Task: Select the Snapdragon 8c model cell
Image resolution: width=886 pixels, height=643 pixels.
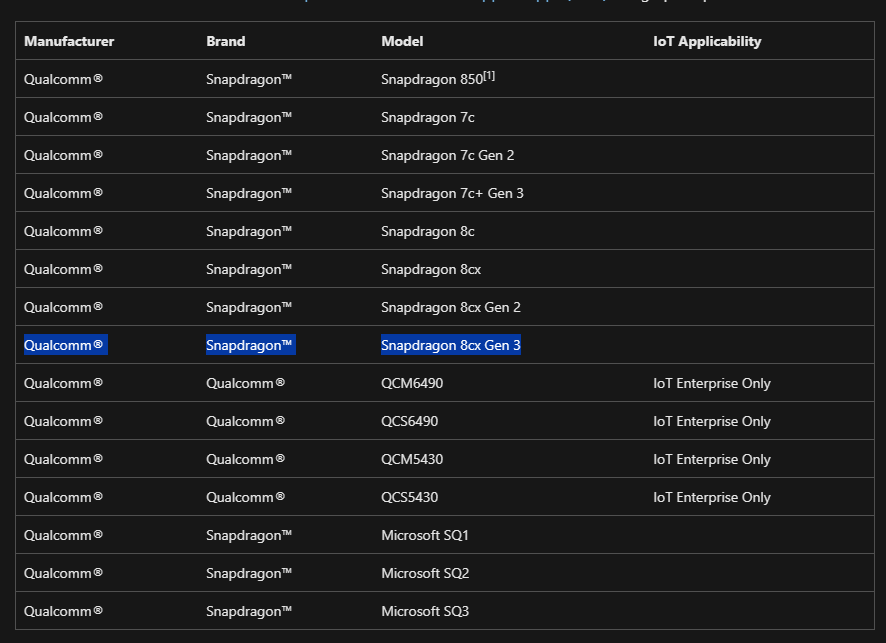Action: coord(428,231)
